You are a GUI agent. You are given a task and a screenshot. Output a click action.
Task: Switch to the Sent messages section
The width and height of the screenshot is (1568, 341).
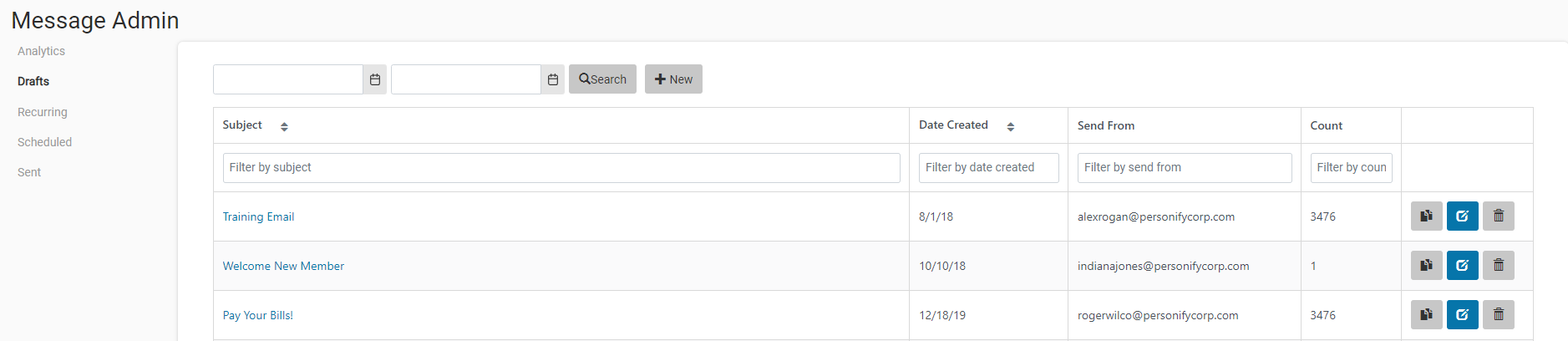[29, 172]
